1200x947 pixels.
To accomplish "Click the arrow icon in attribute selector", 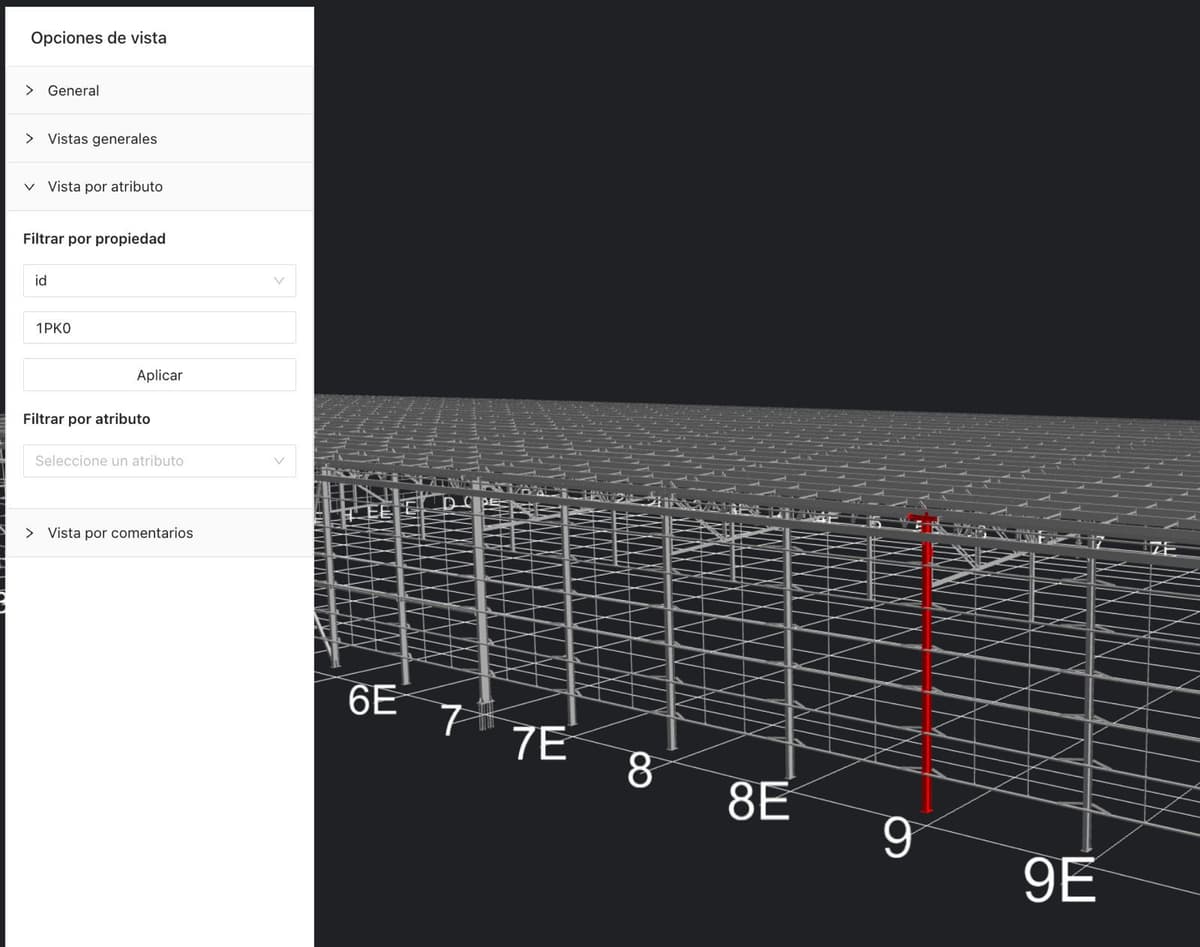I will coord(279,461).
